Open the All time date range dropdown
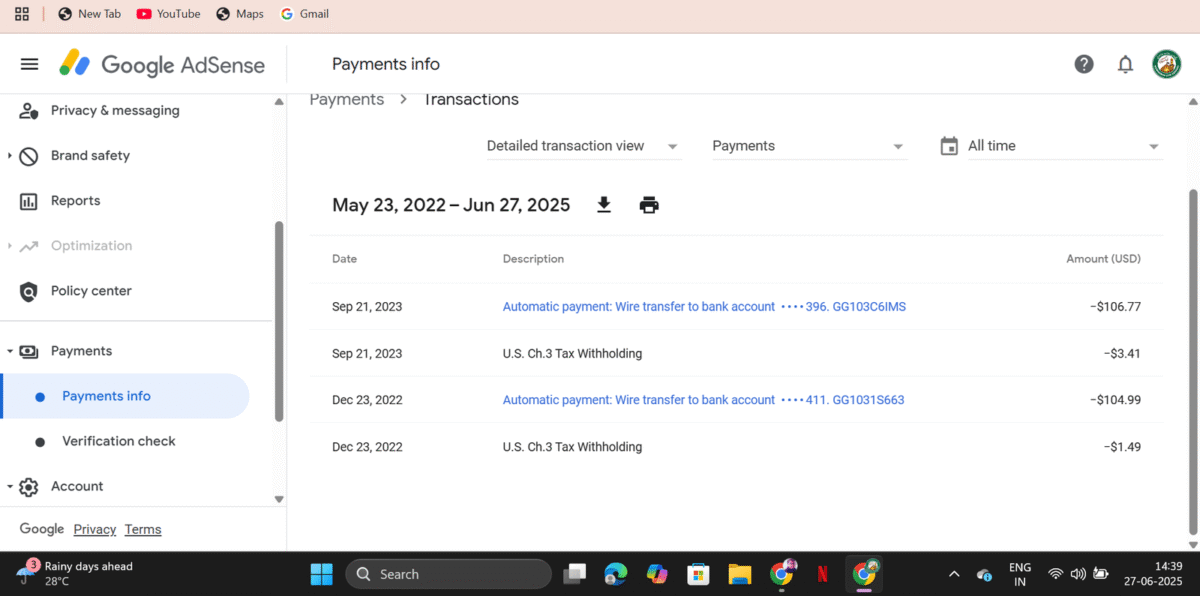 click(1064, 146)
